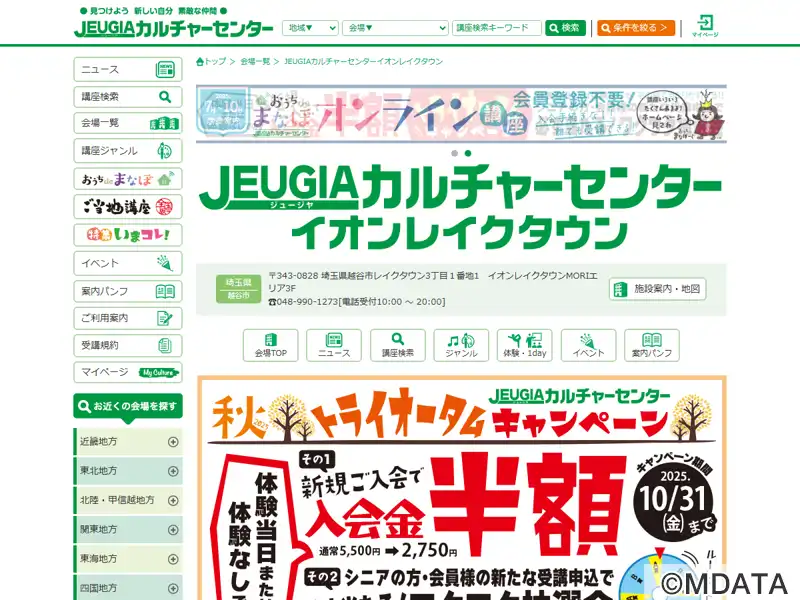Open マイページ My Culture in the sidebar

point(128,372)
